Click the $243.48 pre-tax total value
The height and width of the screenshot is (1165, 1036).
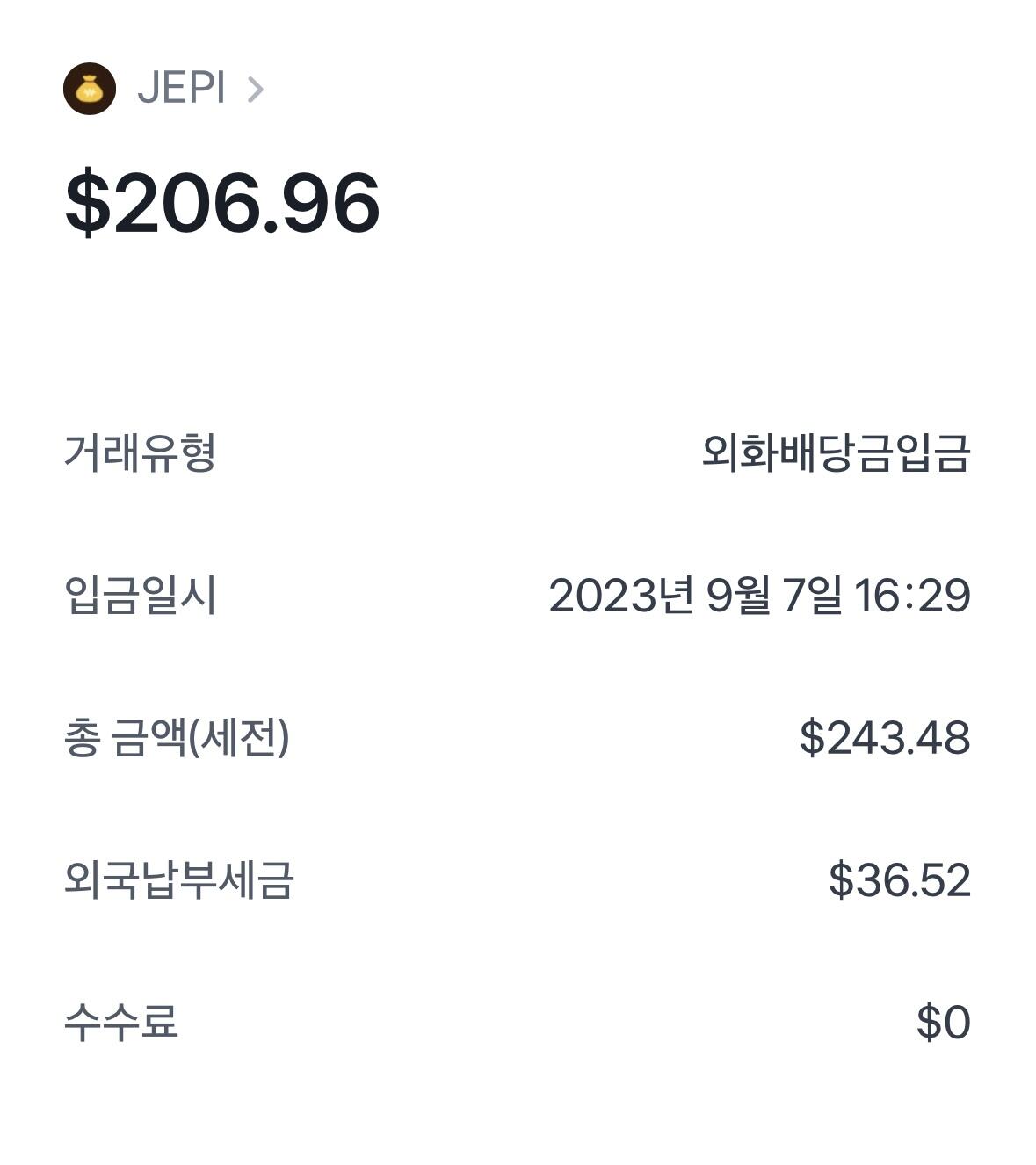tap(885, 737)
